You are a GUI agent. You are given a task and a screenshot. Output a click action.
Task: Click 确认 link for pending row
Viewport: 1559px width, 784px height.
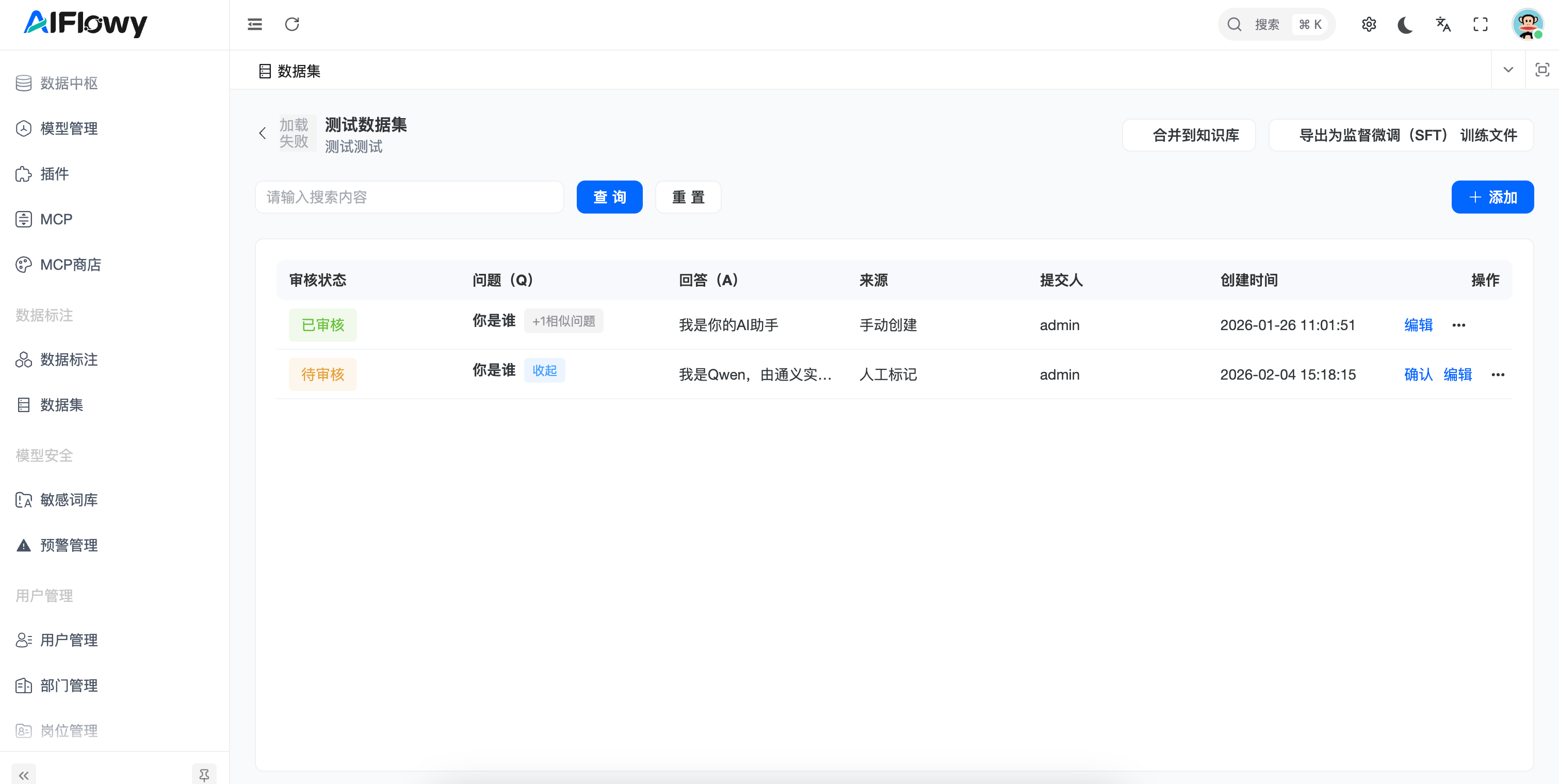pyautogui.click(x=1418, y=374)
